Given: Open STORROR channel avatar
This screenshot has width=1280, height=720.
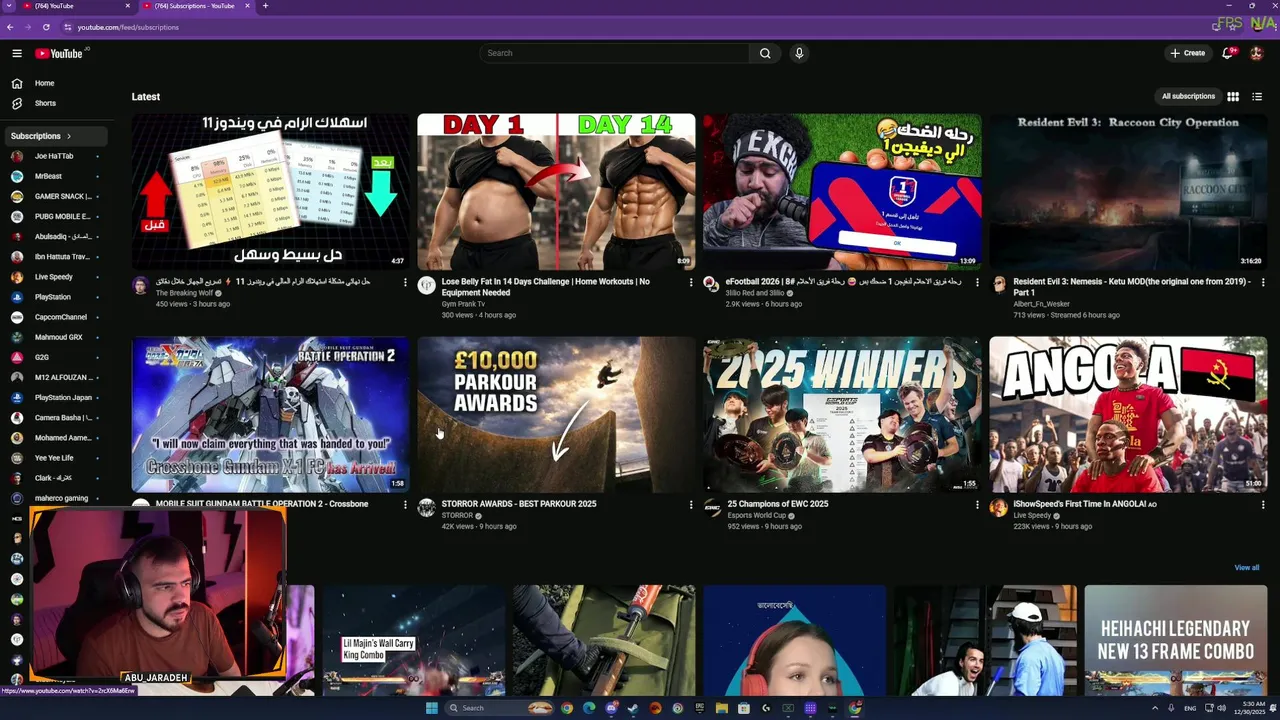Looking at the screenshot, I should click(427, 508).
